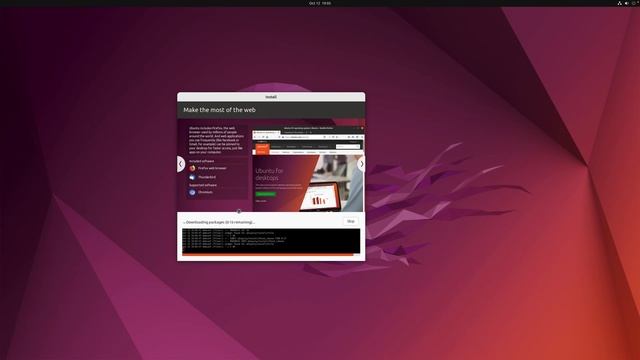This screenshot has width=640, height=360.
Task: Open the power icon in the top bar
Action: click(634, 3)
